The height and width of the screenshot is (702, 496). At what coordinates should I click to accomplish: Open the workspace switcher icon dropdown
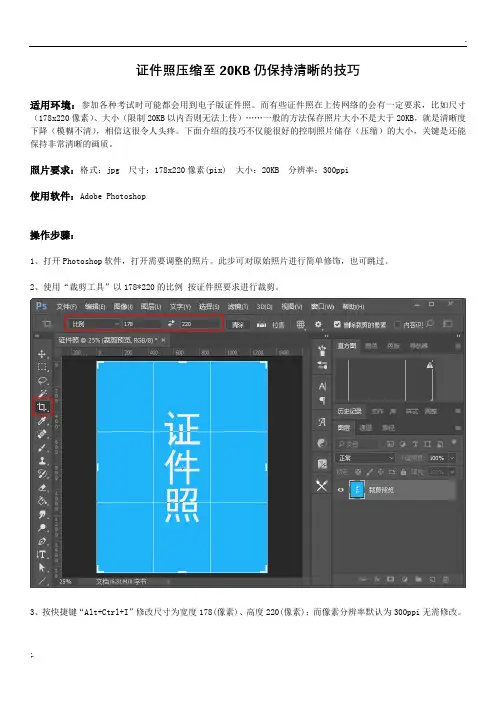click(x=447, y=323)
